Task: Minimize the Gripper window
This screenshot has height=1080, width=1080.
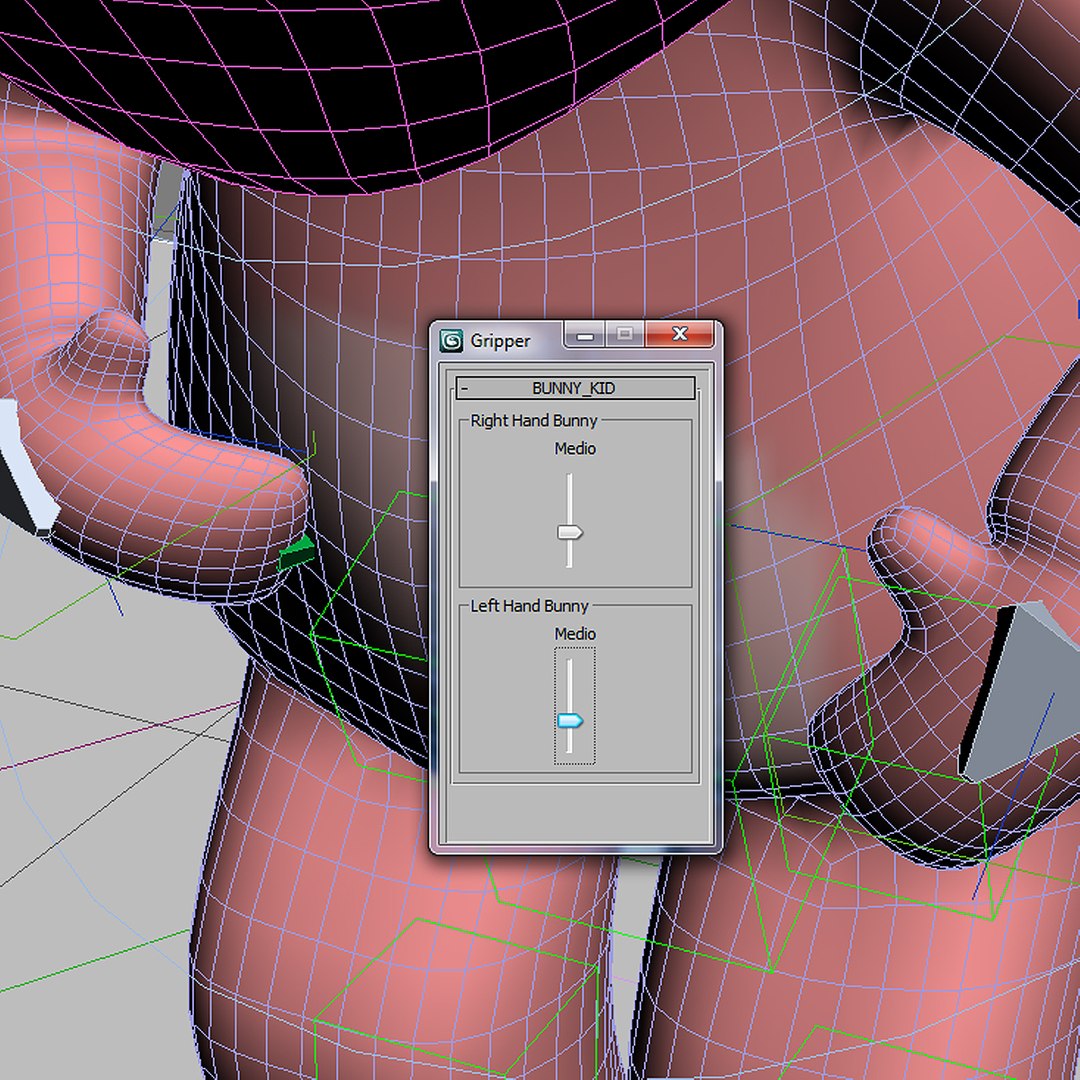Action: click(585, 335)
